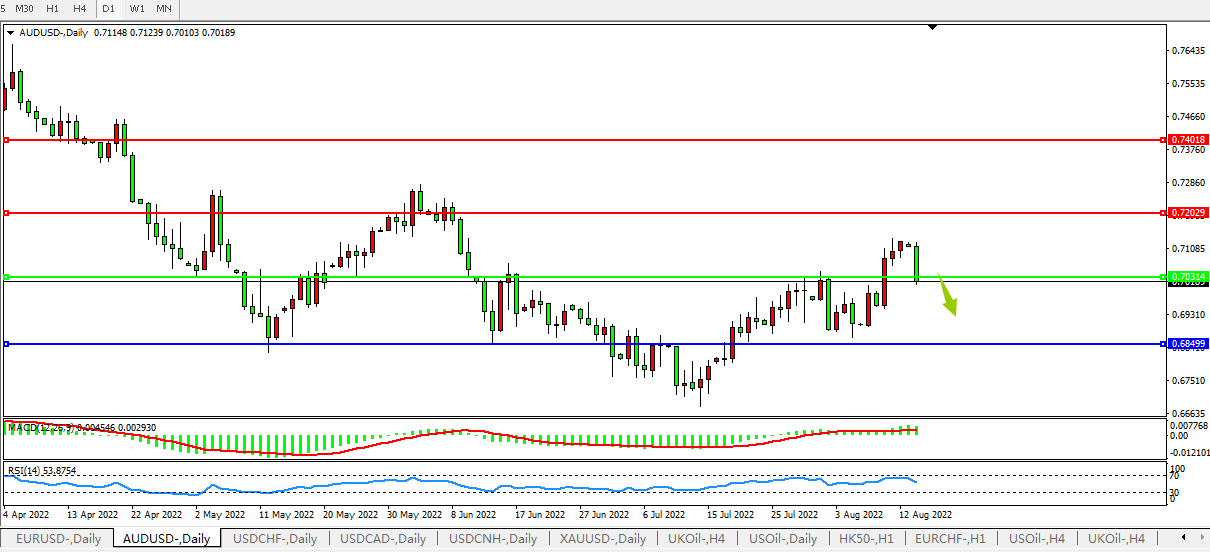Click the blue 0.68499 price level tag
The height and width of the screenshot is (552, 1210).
[x=1187, y=344]
